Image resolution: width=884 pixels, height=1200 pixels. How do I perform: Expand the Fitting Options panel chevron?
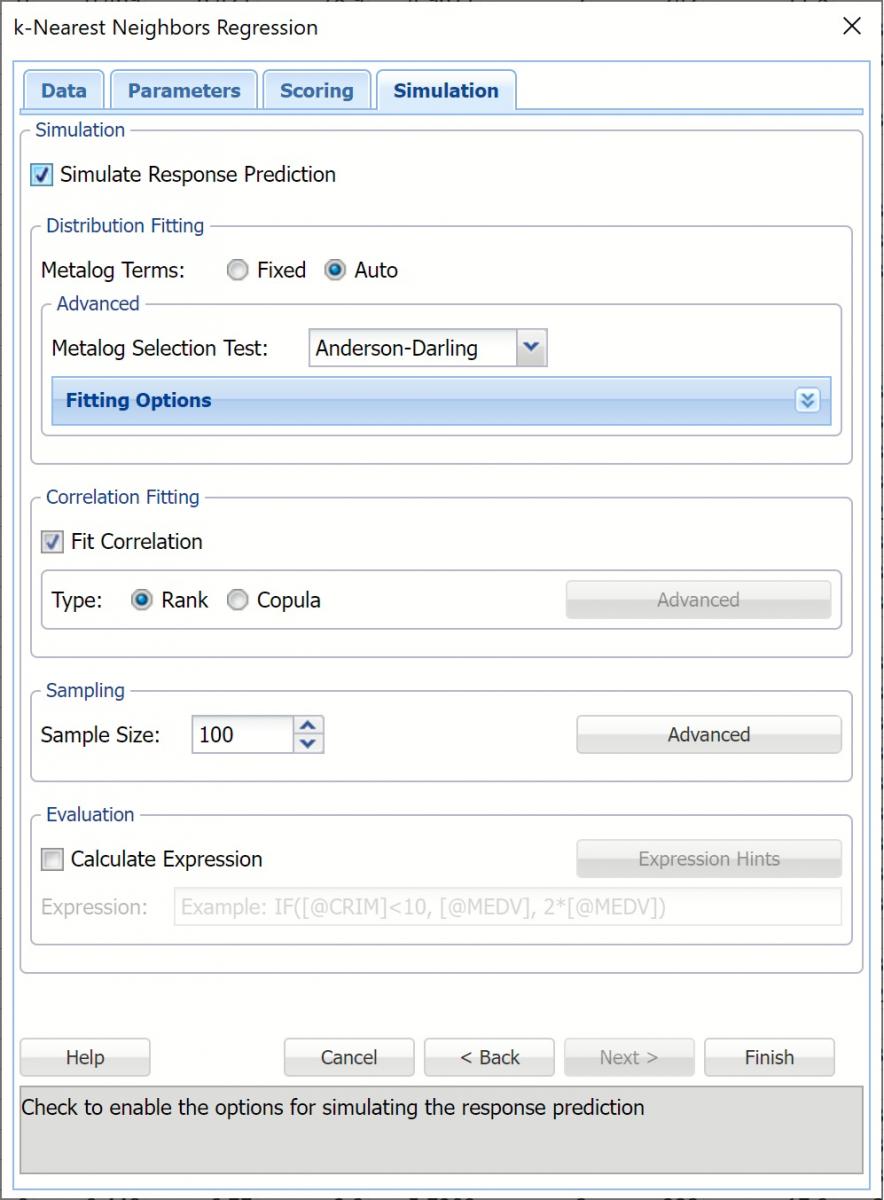tap(807, 401)
